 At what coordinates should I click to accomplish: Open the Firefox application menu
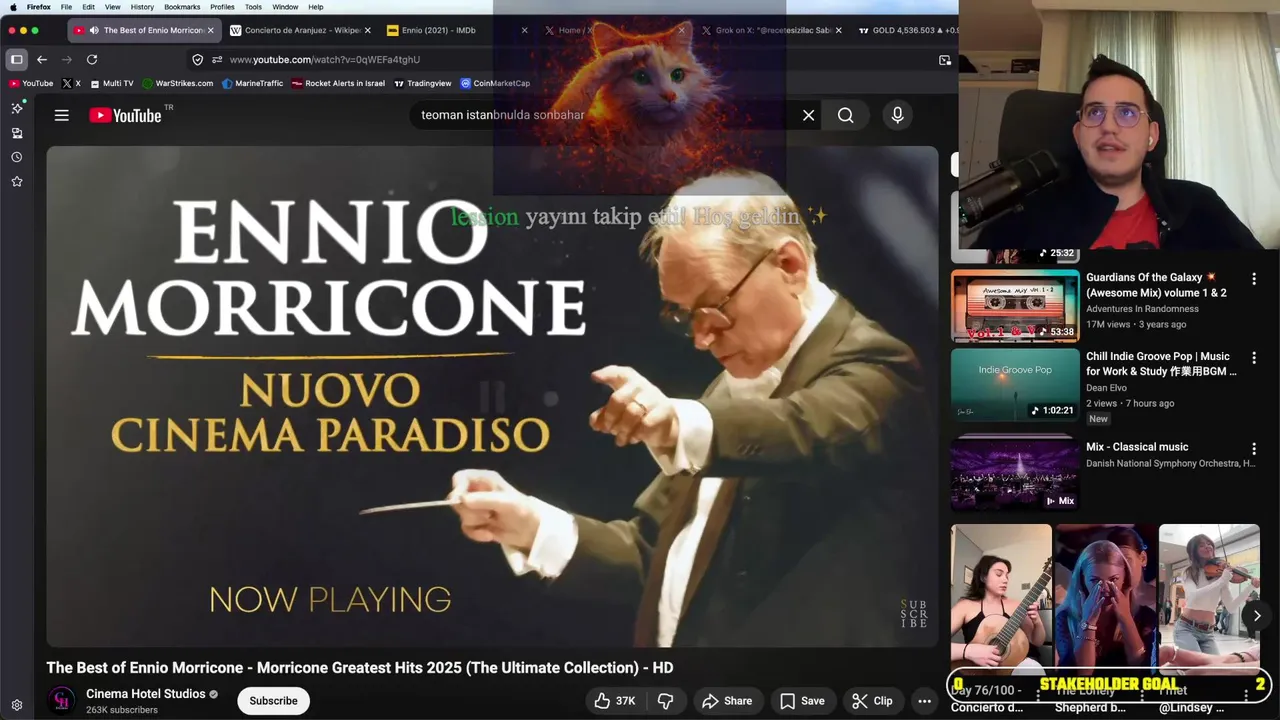point(38,7)
